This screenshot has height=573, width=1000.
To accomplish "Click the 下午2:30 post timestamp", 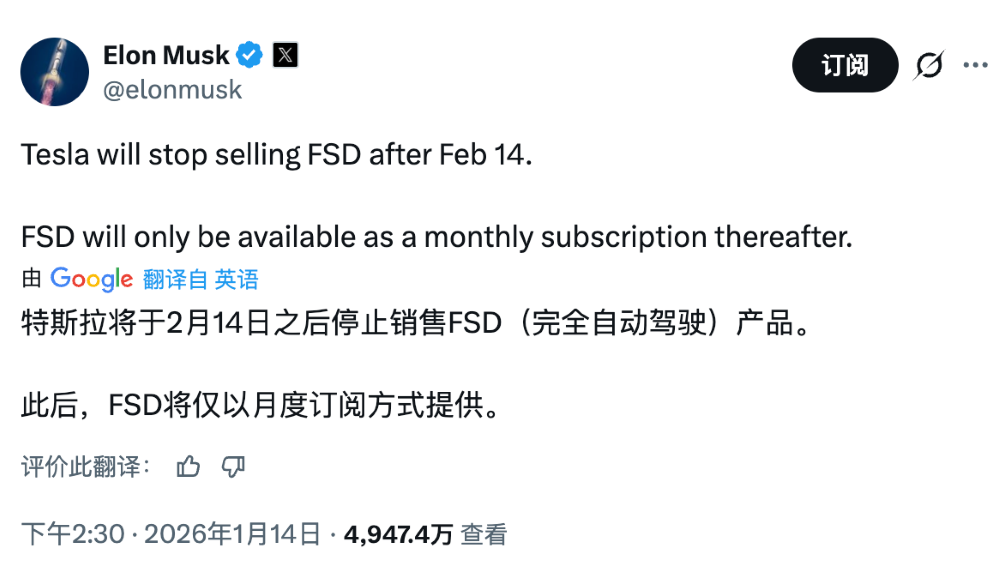I will coord(74,534).
